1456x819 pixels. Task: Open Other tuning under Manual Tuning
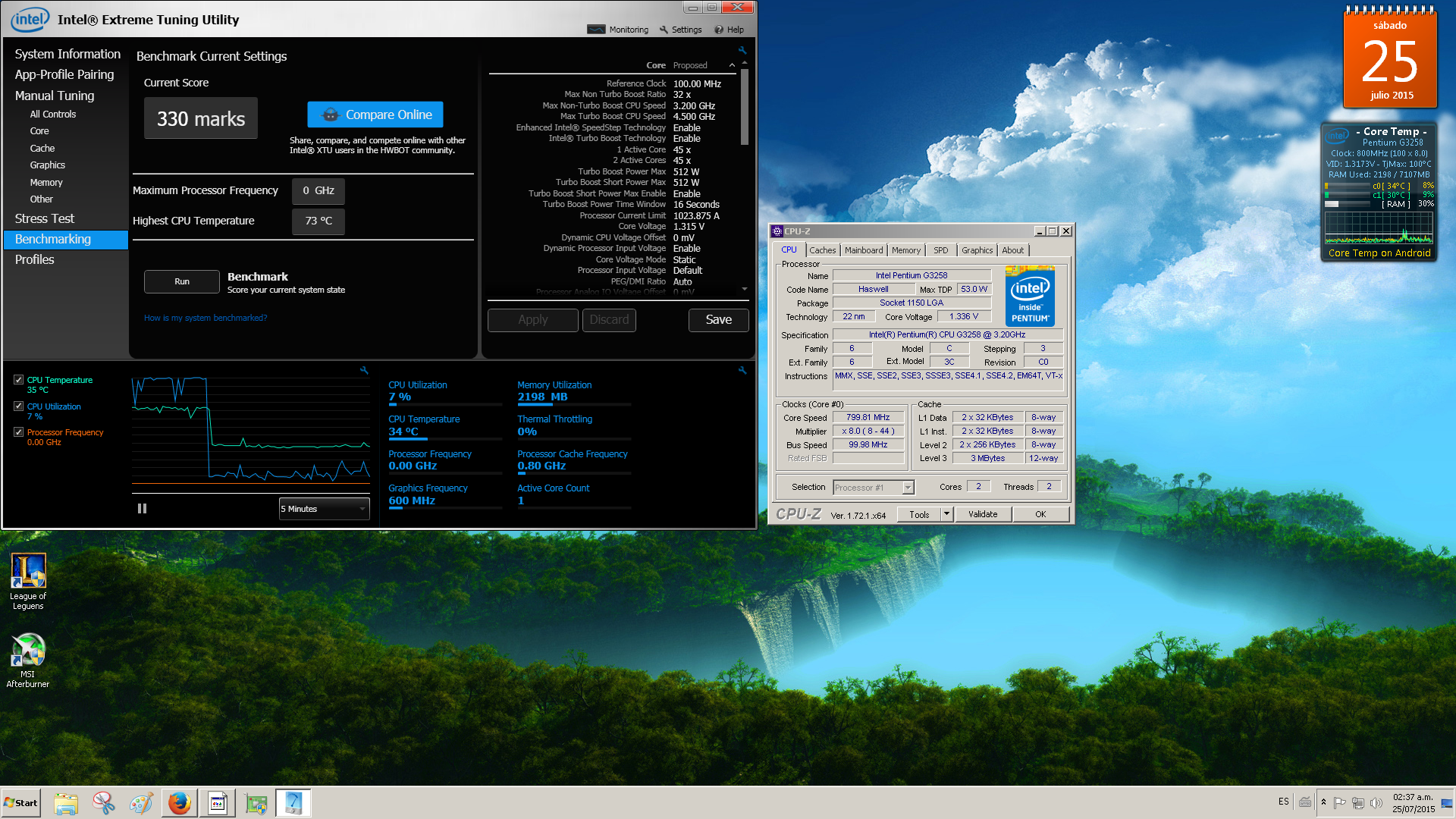(42, 199)
